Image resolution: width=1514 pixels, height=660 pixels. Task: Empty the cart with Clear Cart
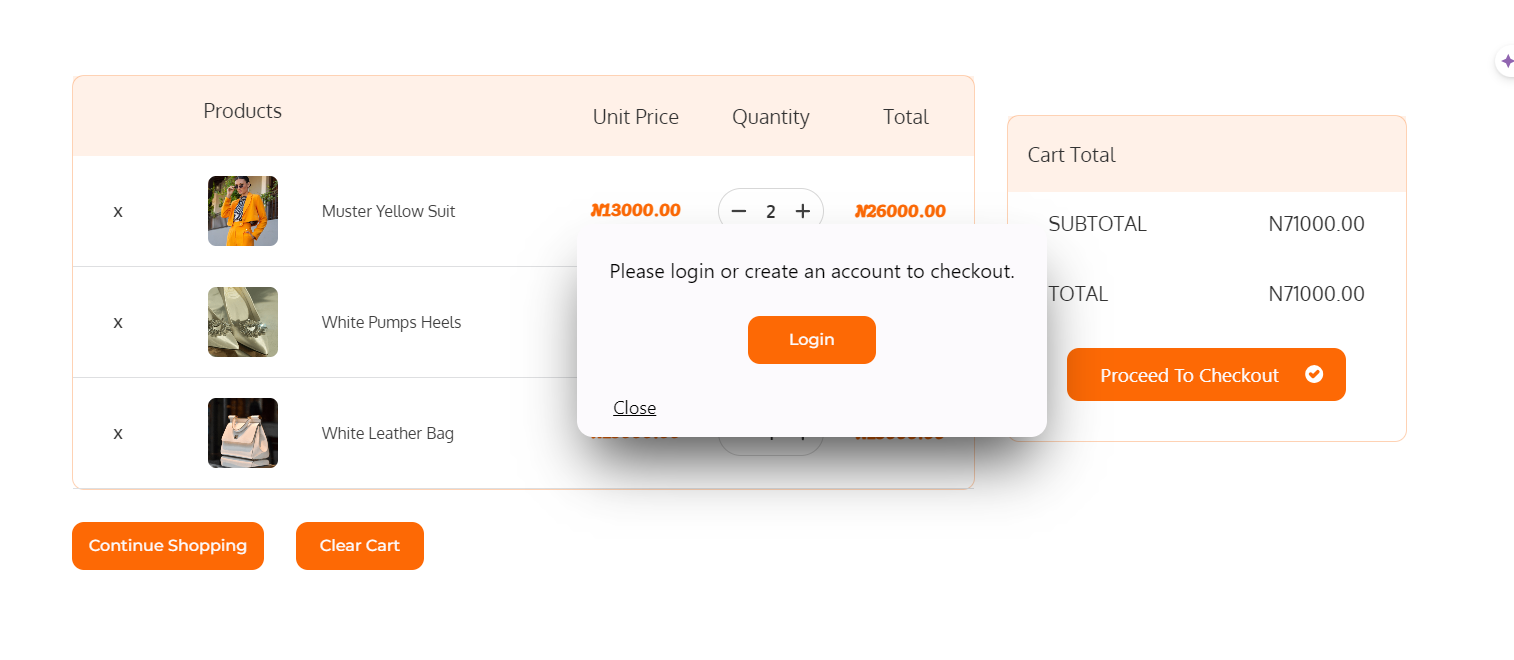(x=360, y=546)
